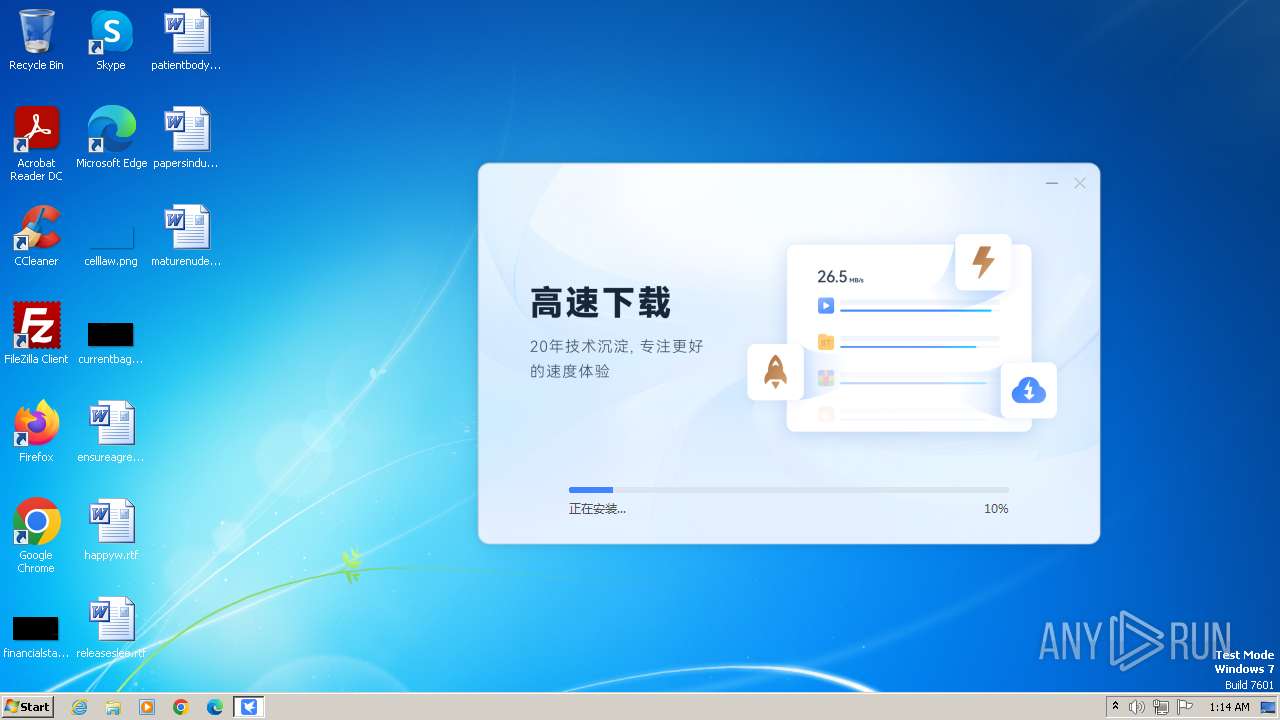Open Windows Explorer folder in the taskbar
Screen dimensions: 1280x720
(x=113, y=707)
